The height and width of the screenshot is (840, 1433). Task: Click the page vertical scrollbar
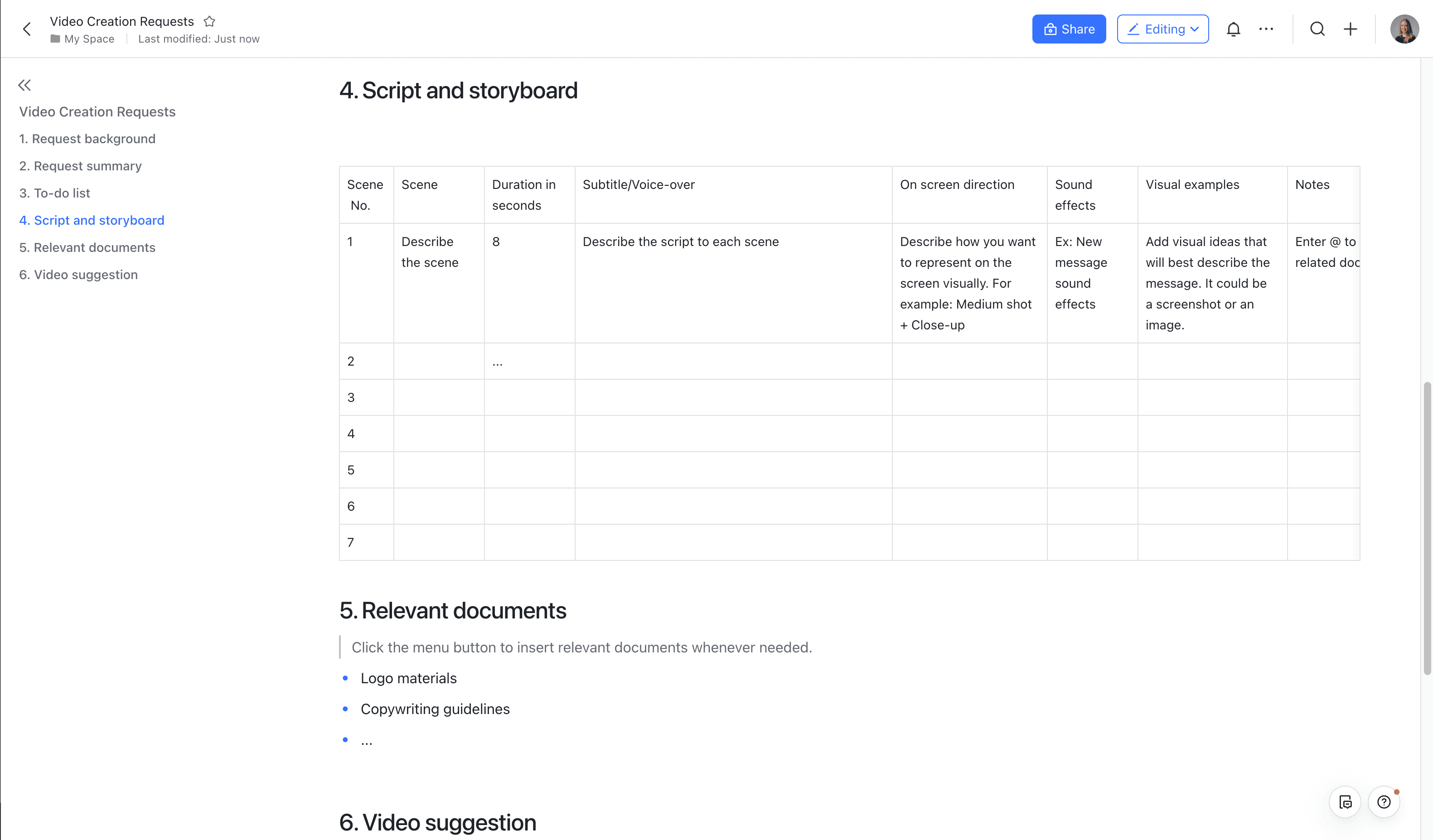pyautogui.click(x=1426, y=529)
